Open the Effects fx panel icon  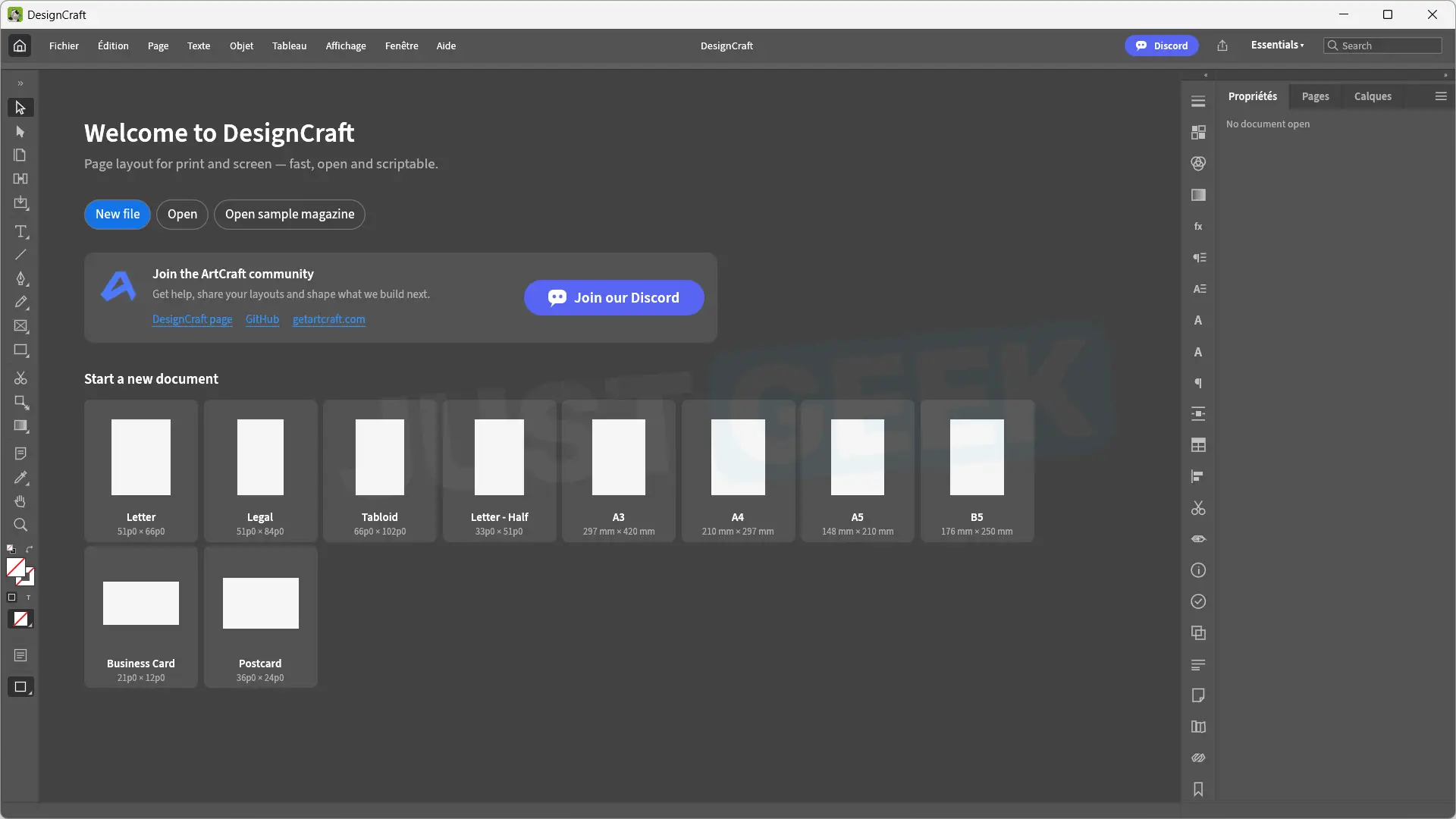point(1198,226)
